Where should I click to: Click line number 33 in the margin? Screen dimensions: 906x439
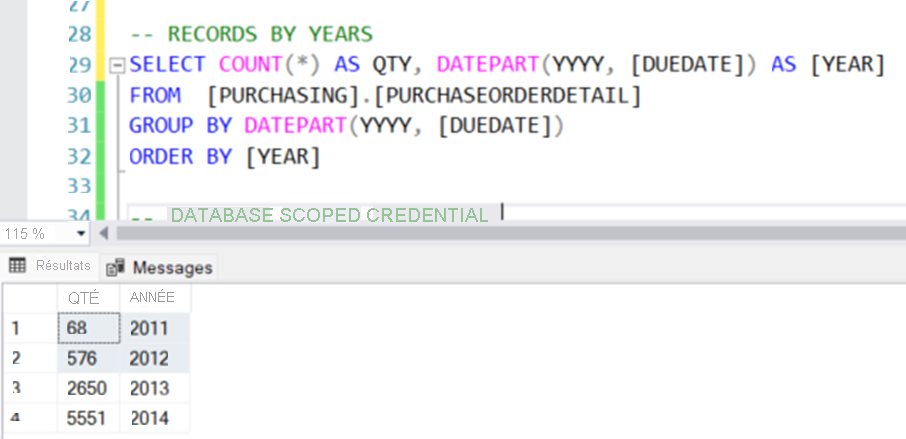tap(80, 186)
